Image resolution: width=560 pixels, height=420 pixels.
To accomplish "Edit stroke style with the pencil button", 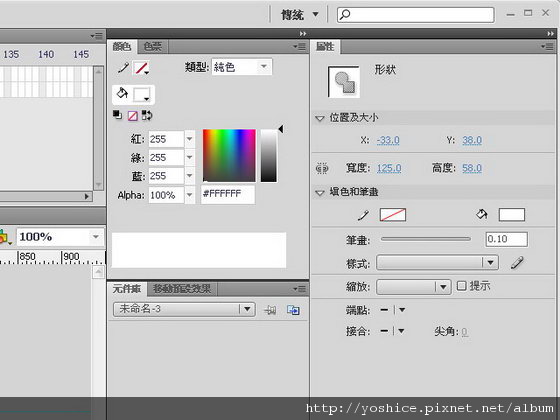I will pos(517,263).
